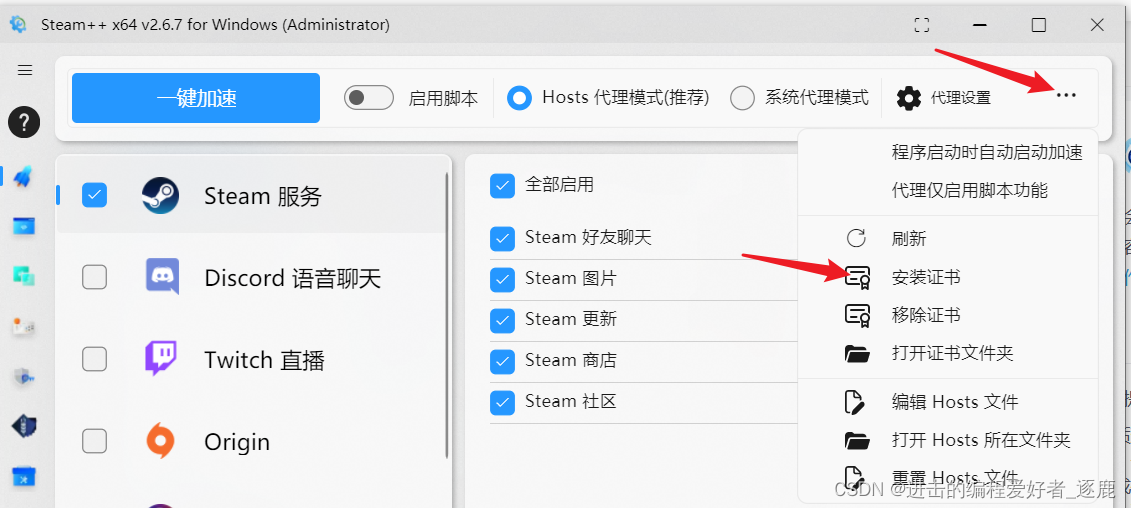
Task: Click the Discord logo icon
Action: (162, 276)
